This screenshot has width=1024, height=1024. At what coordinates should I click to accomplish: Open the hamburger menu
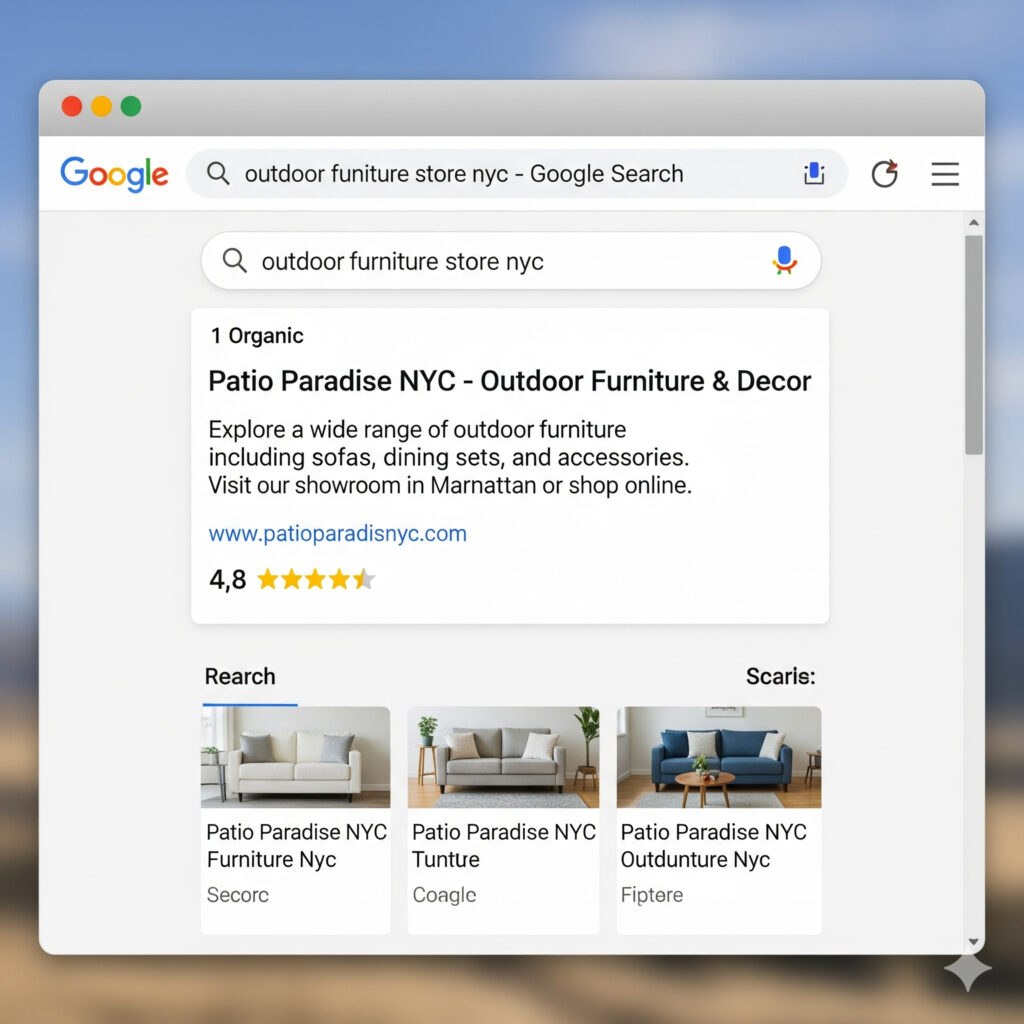945,174
